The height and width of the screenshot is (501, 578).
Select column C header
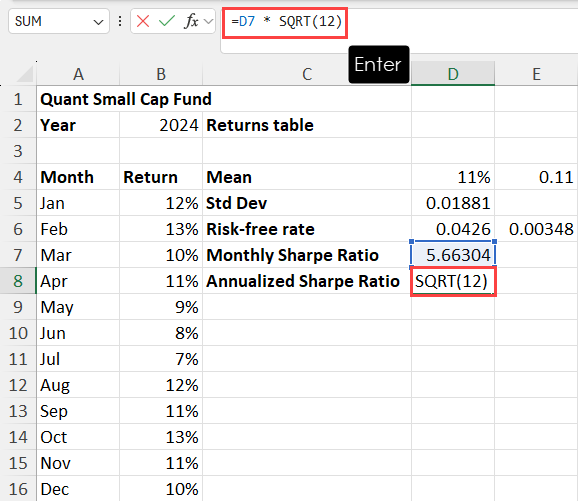click(307, 74)
